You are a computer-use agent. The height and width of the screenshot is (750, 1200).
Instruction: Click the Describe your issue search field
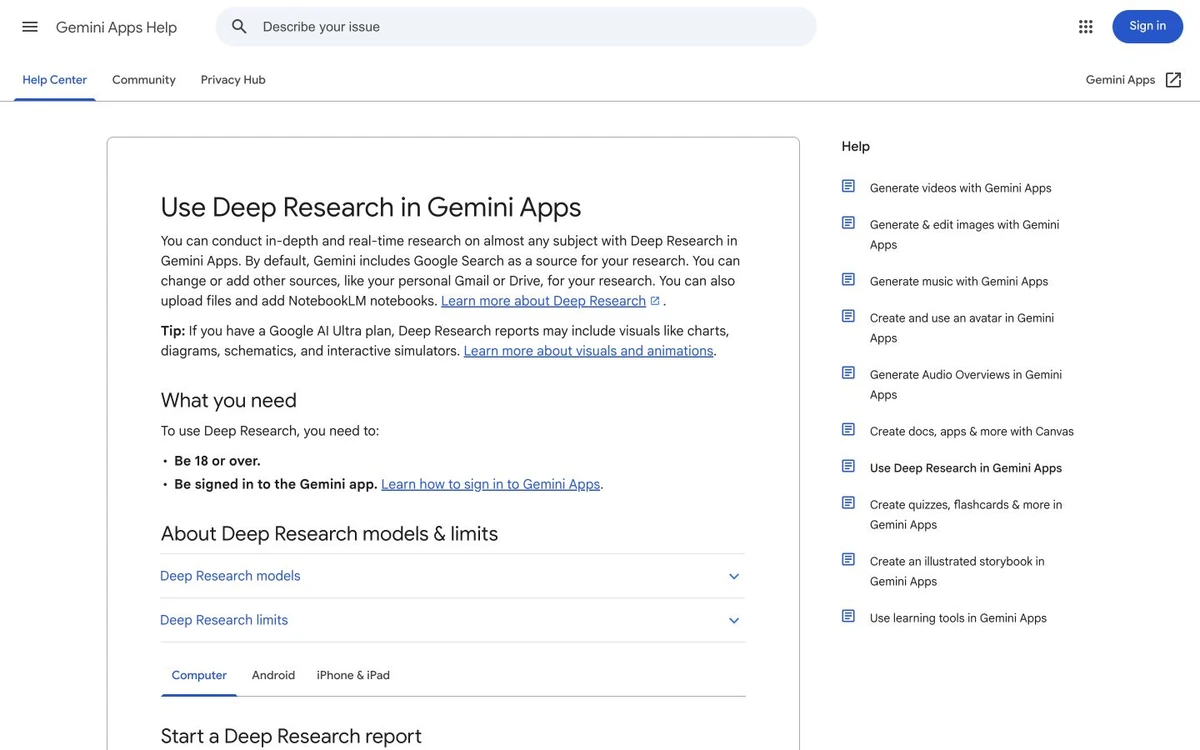click(x=516, y=27)
